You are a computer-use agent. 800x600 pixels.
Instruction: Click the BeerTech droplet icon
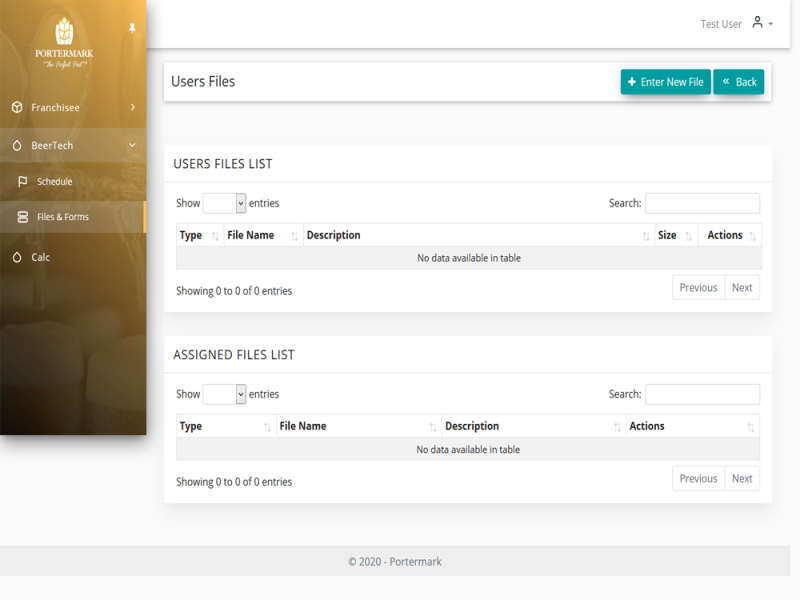coord(16,144)
